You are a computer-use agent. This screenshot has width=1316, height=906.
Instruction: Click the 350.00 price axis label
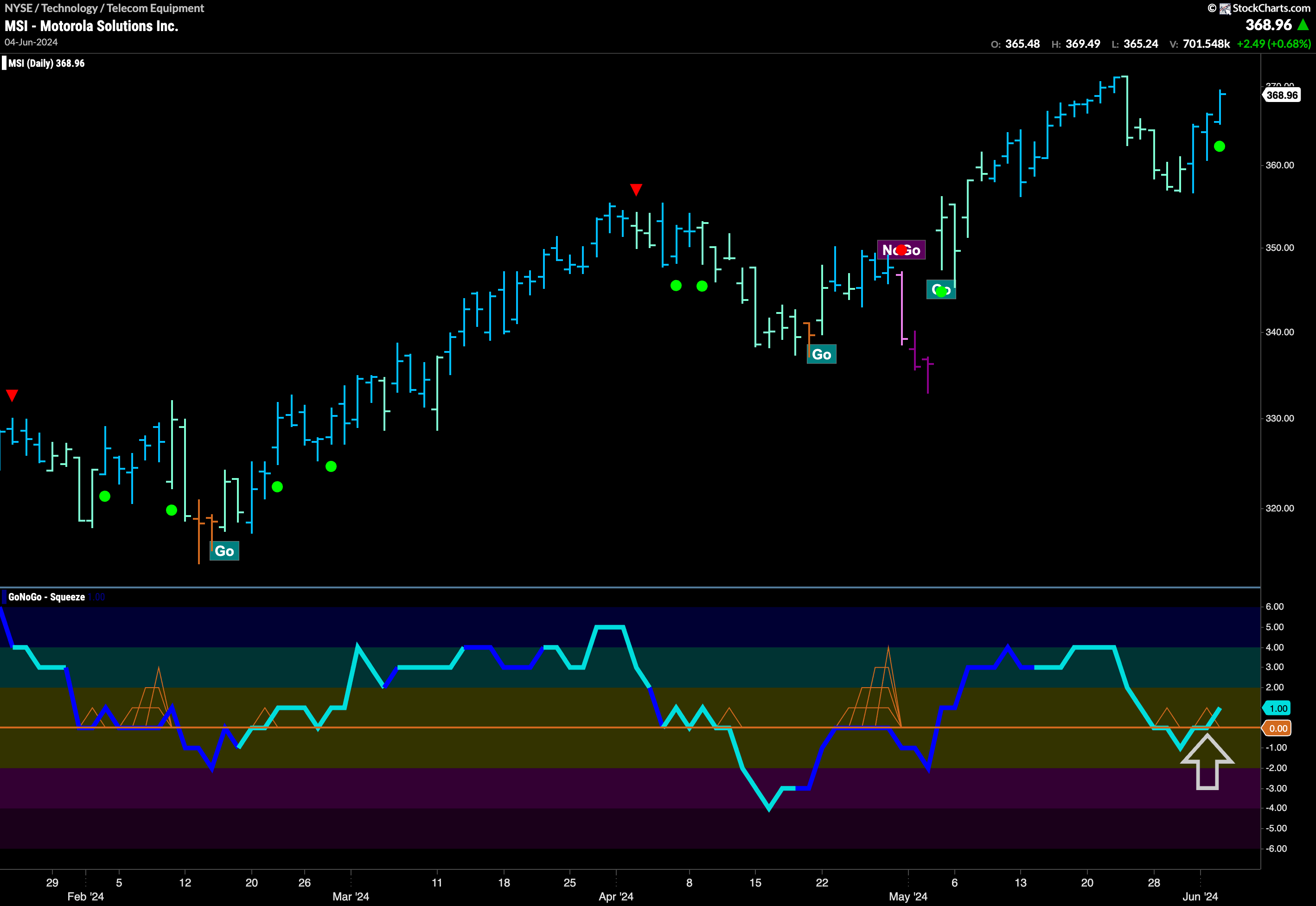click(1280, 248)
